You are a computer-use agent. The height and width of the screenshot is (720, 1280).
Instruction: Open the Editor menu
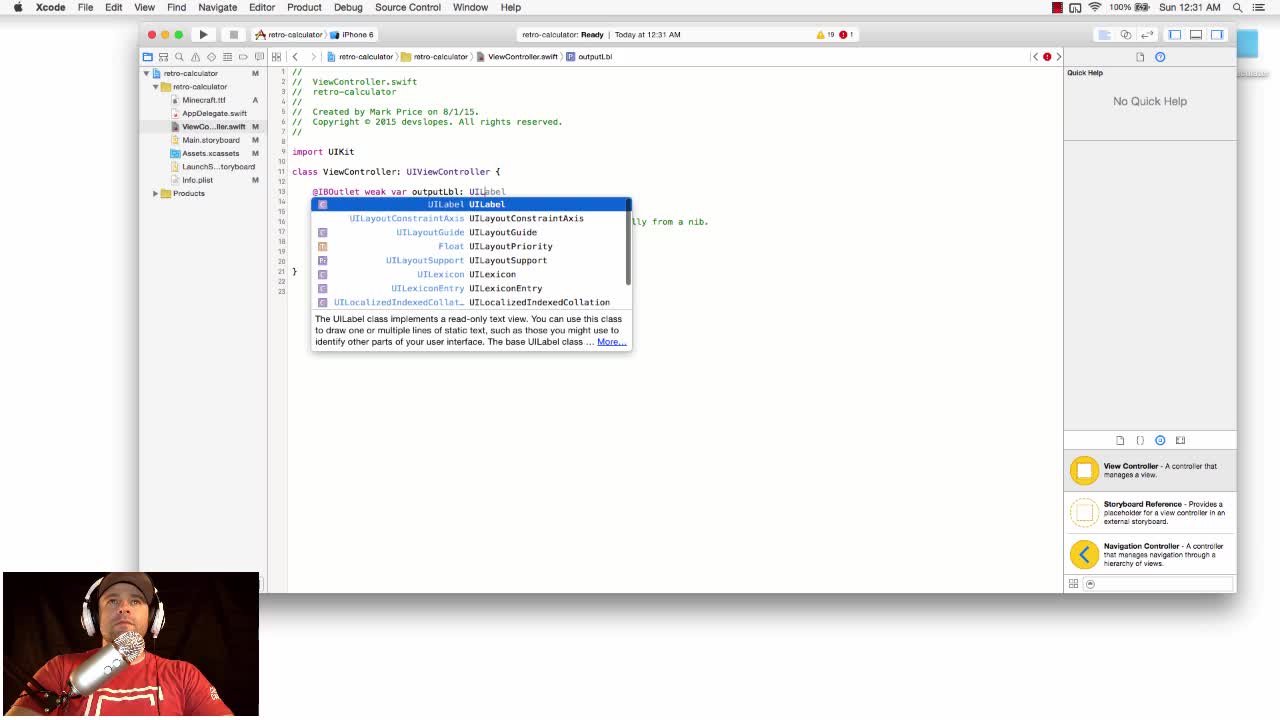pyautogui.click(x=262, y=7)
